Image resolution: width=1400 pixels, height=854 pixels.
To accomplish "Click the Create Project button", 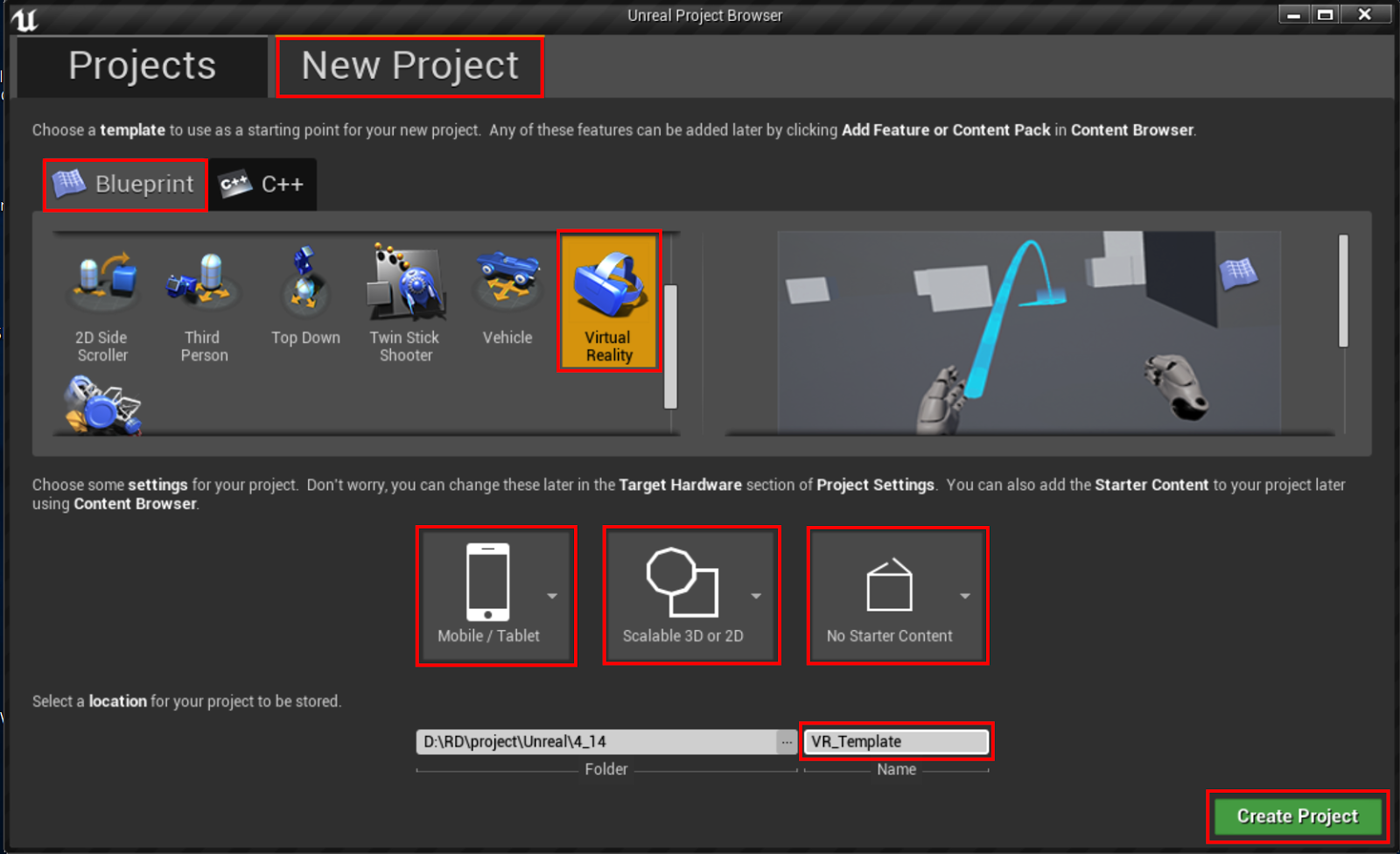I will click(x=1298, y=816).
